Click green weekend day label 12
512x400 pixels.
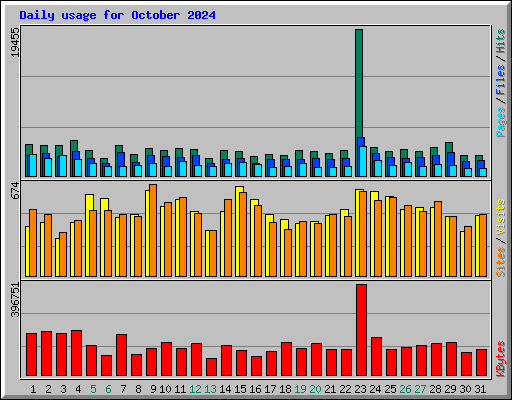pyautogui.click(x=195, y=389)
